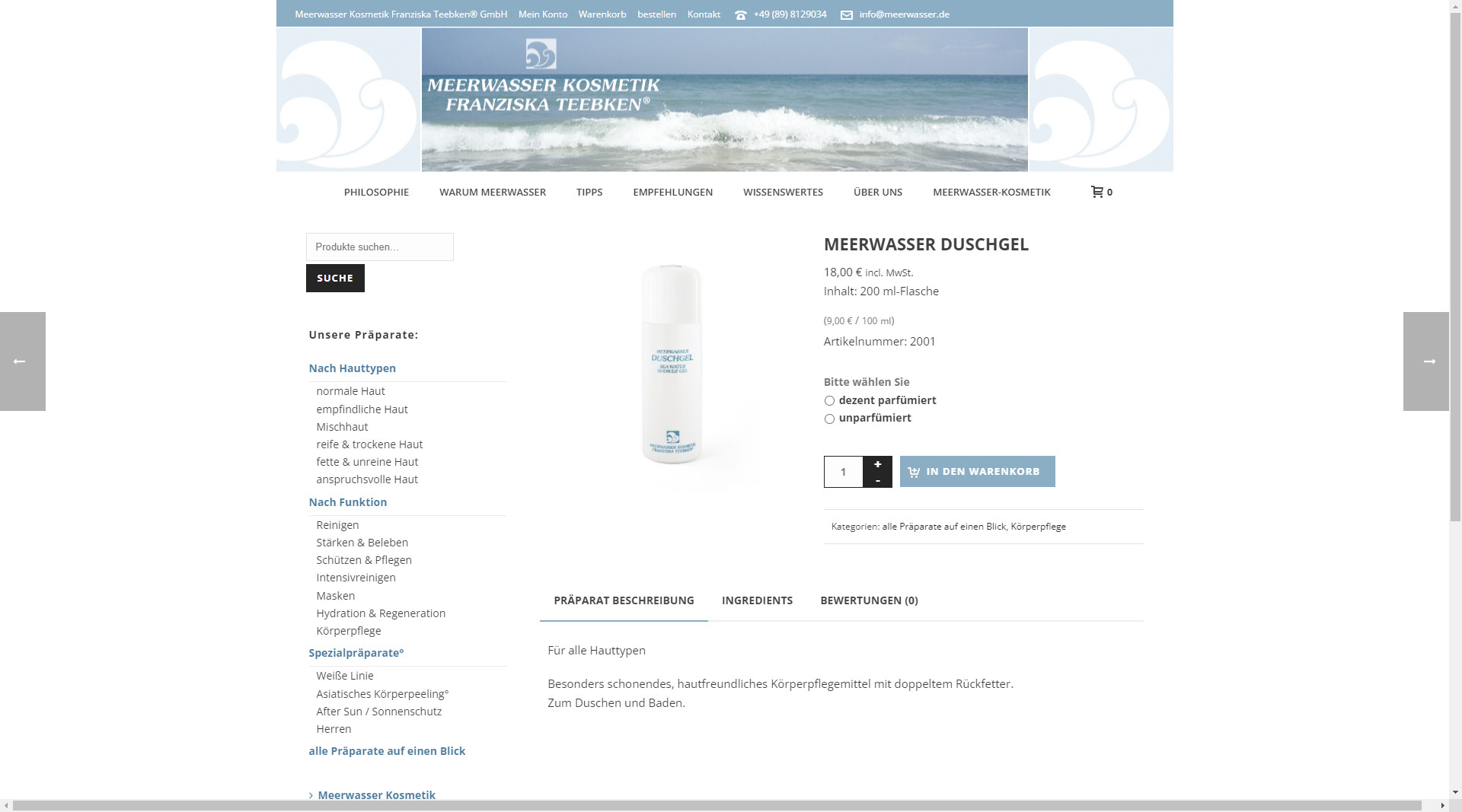Screen dimensions: 1462x812
Task: Switch to the INGREDIENTS tab
Action: pos(757,600)
